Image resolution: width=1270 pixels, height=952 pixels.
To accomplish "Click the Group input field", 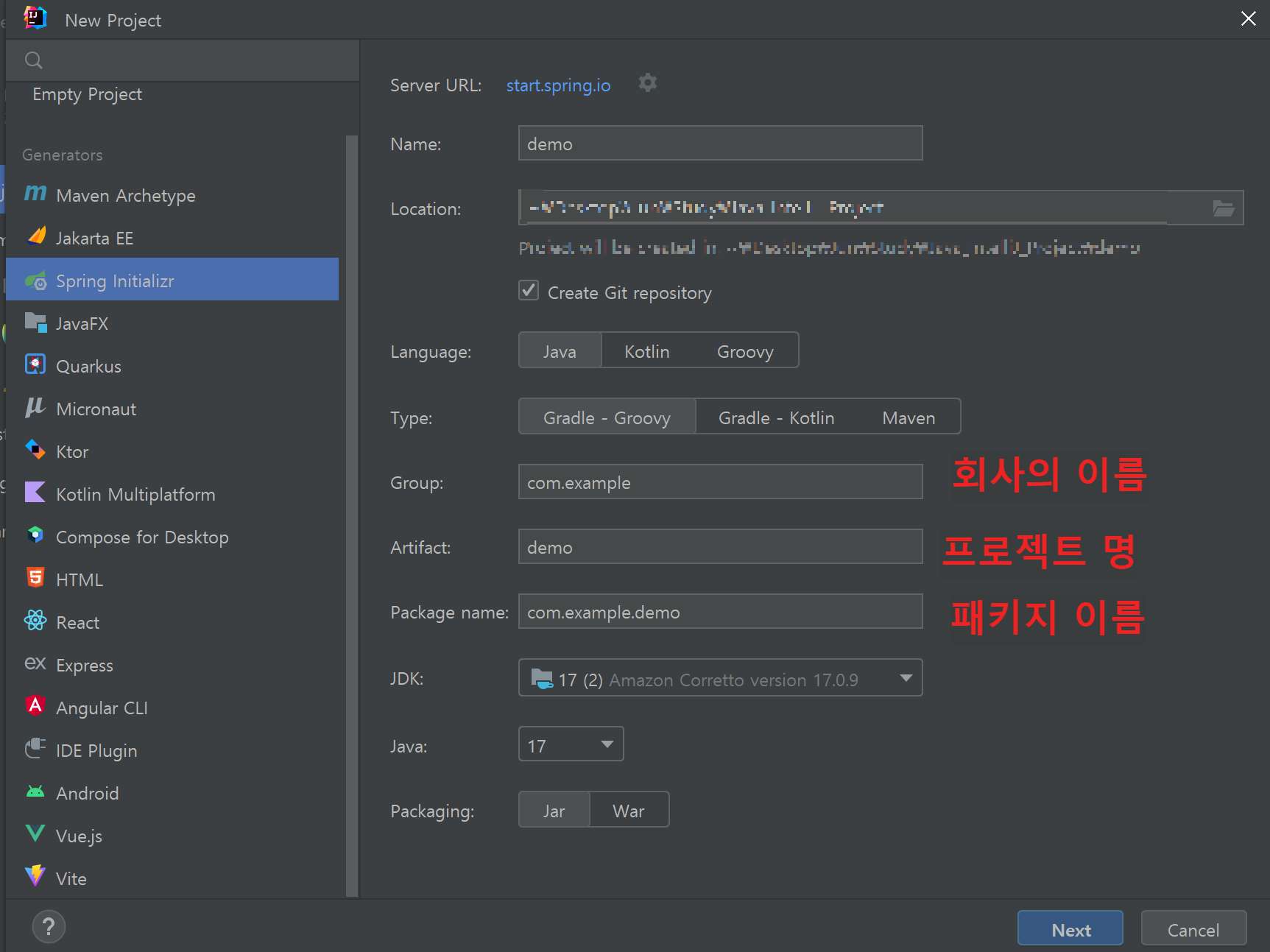I will tap(721, 482).
